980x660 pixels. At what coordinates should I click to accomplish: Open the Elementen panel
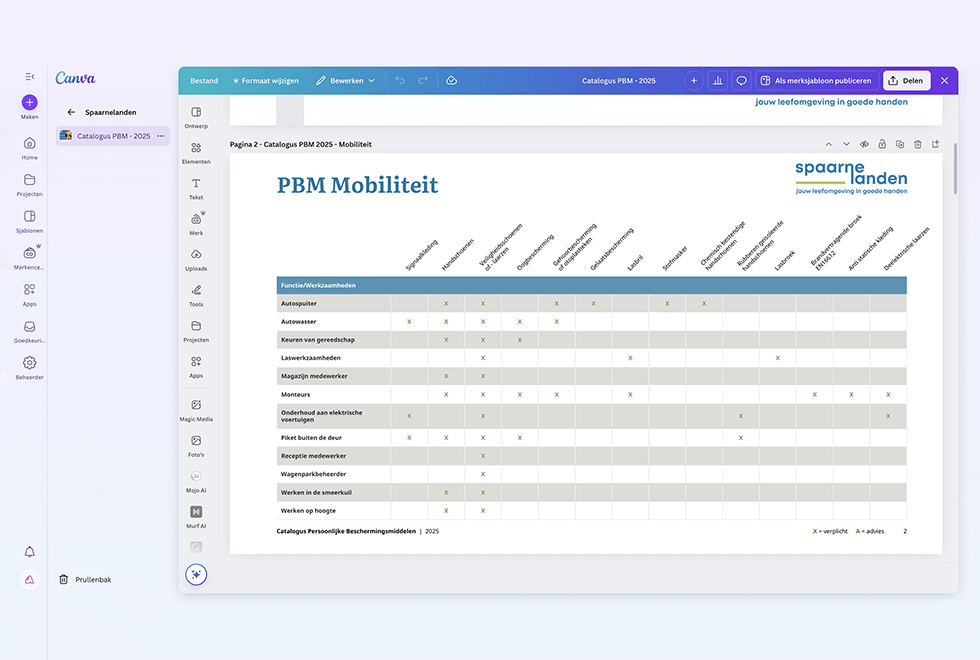tap(196, 152)
